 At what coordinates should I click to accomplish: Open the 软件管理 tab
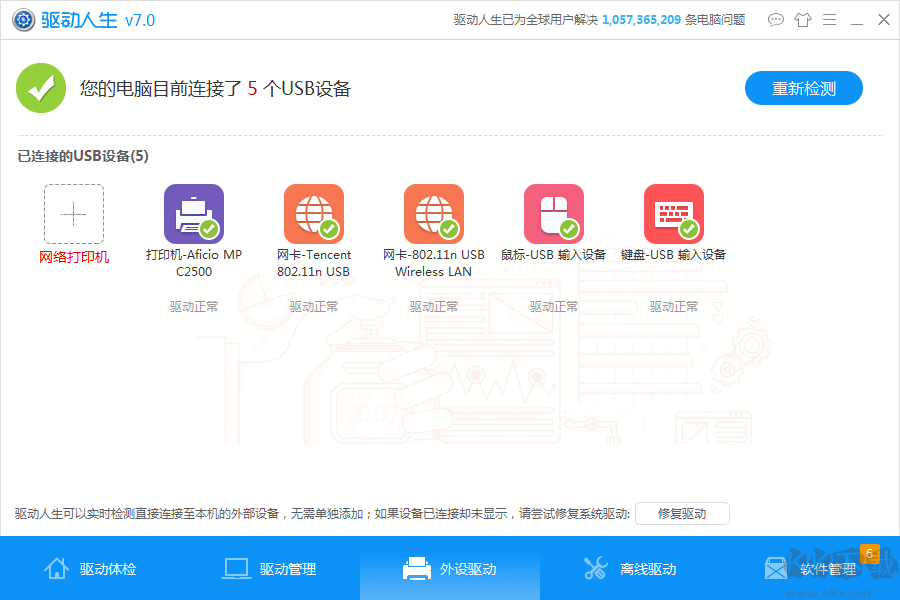pos(810,568)
